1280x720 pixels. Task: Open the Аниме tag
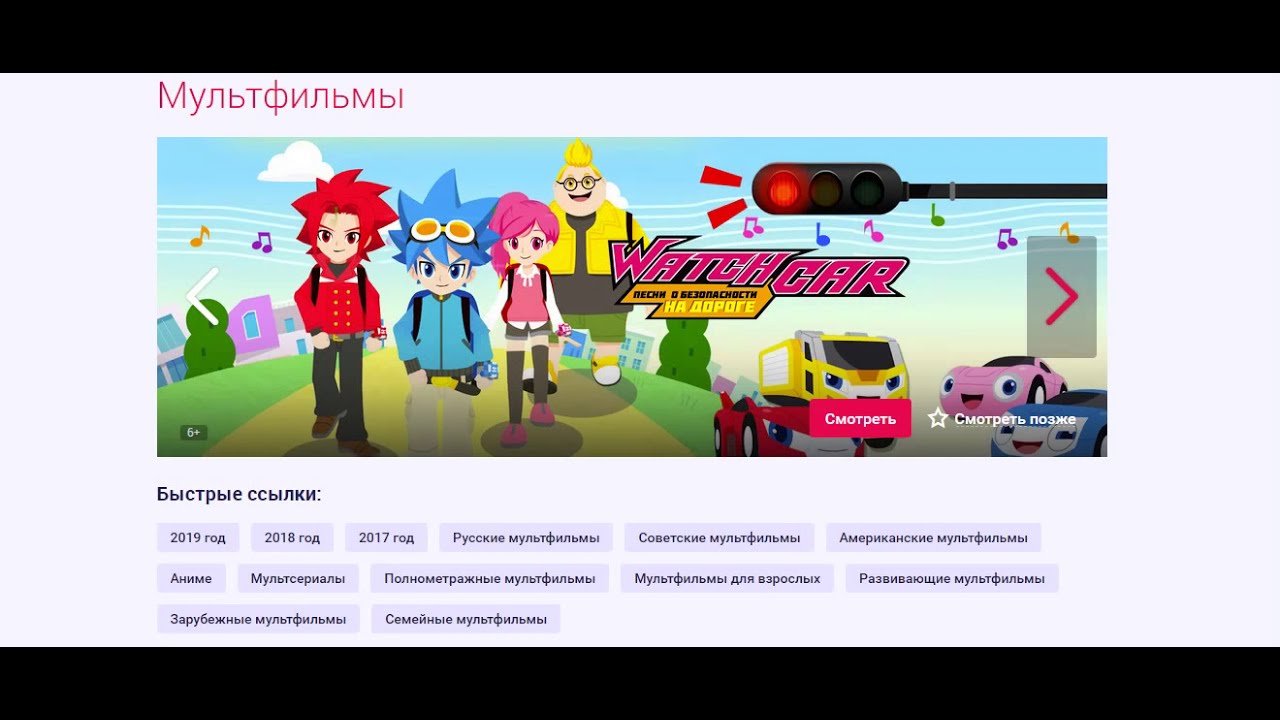pyautogui.click(x=191, y=579)
